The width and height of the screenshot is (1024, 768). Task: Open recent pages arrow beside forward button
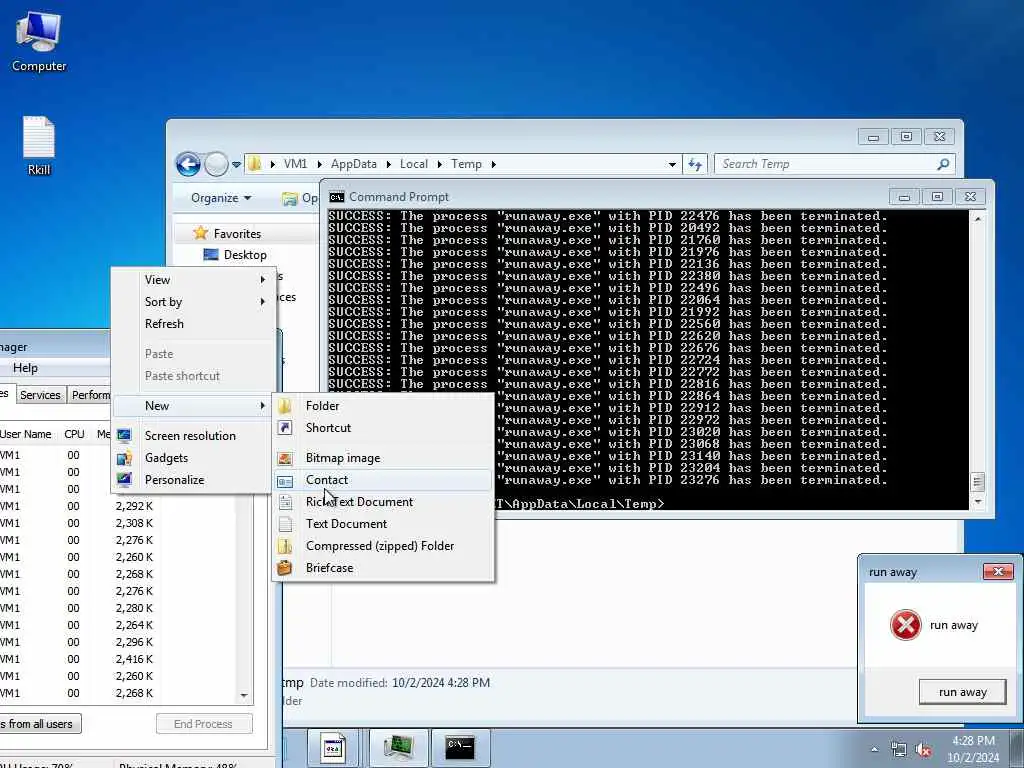click(x=236, y=165)
